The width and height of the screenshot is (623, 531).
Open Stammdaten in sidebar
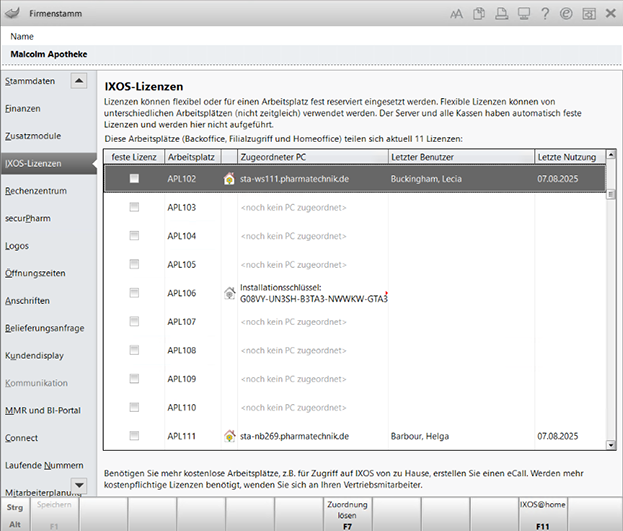point(30,81)
